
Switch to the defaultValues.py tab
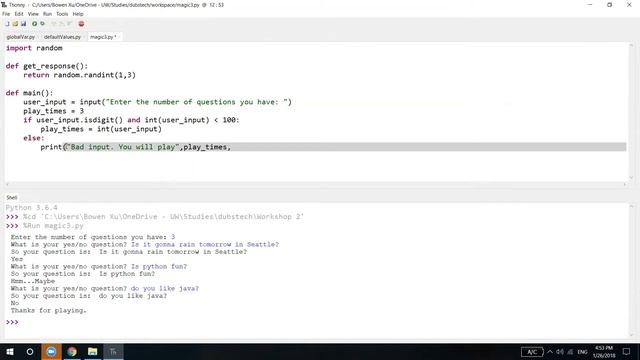(x=62, y=37)
